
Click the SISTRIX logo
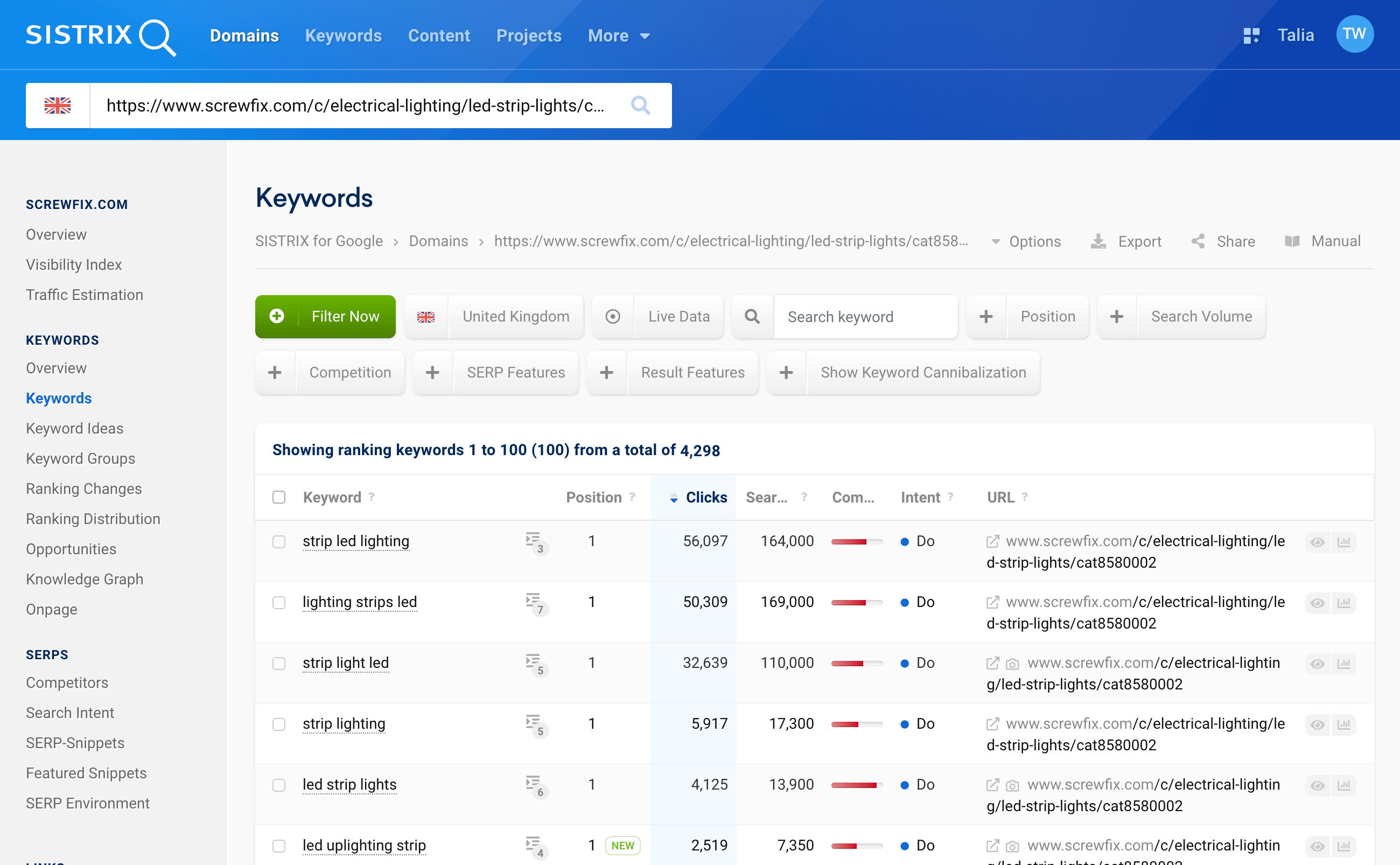click(x=101, y=36)
